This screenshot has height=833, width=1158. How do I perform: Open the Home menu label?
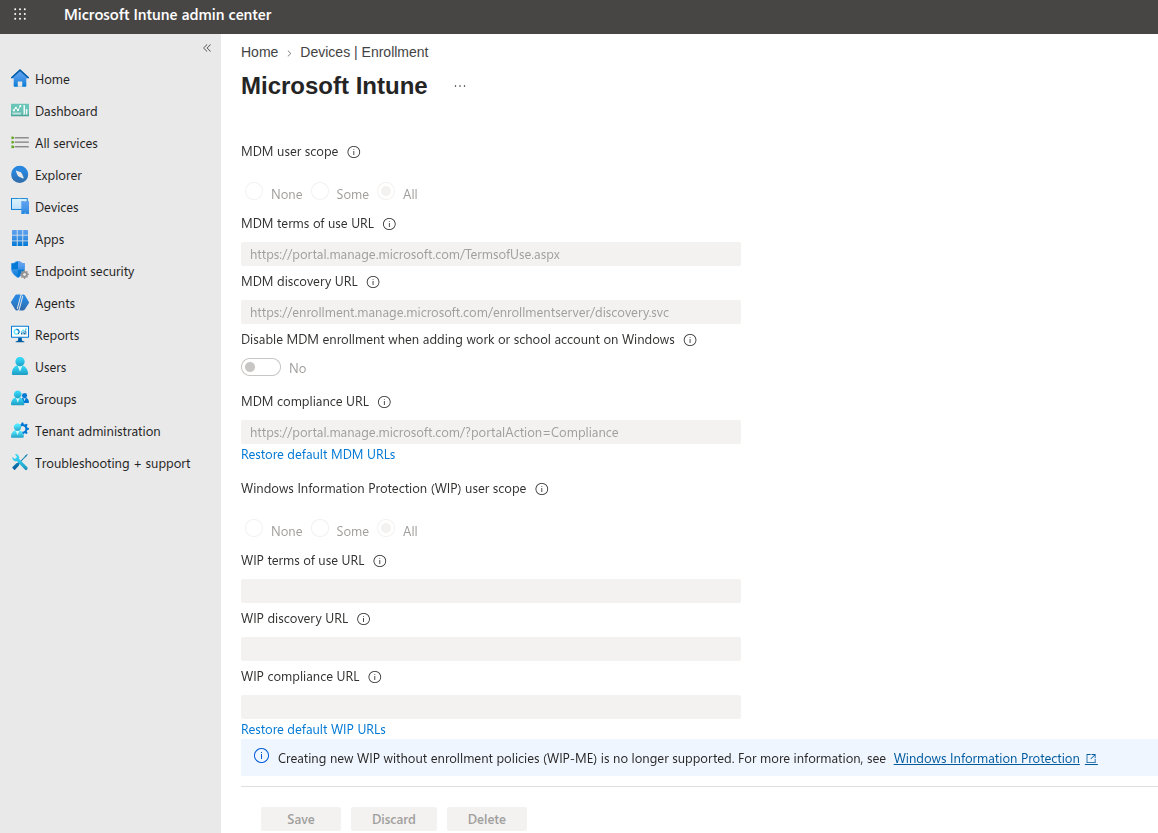(x=52, y=79)
